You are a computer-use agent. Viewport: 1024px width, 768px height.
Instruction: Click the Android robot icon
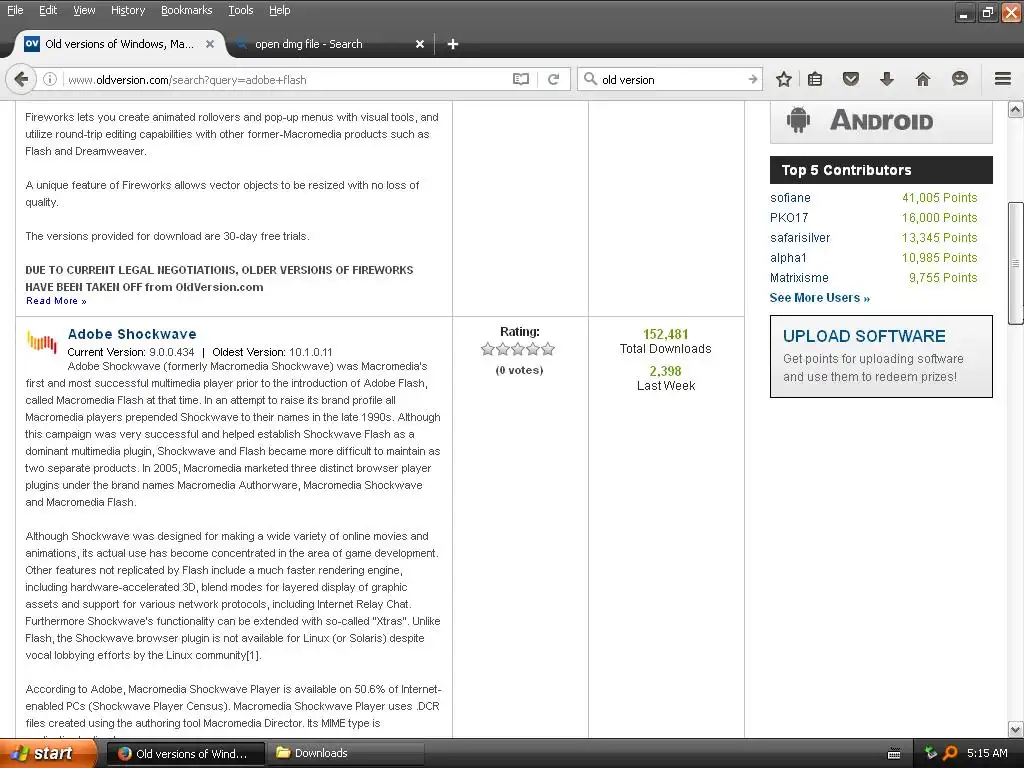click(x=798, y=120)
